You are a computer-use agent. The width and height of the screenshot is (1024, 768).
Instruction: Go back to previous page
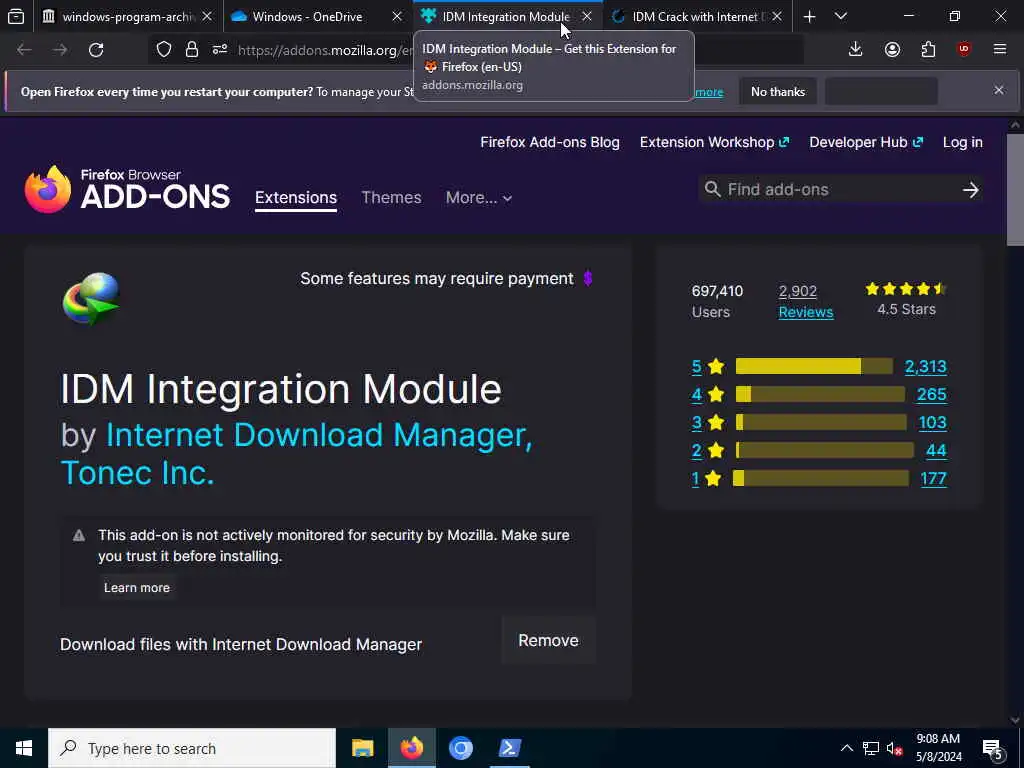(24, 50)
